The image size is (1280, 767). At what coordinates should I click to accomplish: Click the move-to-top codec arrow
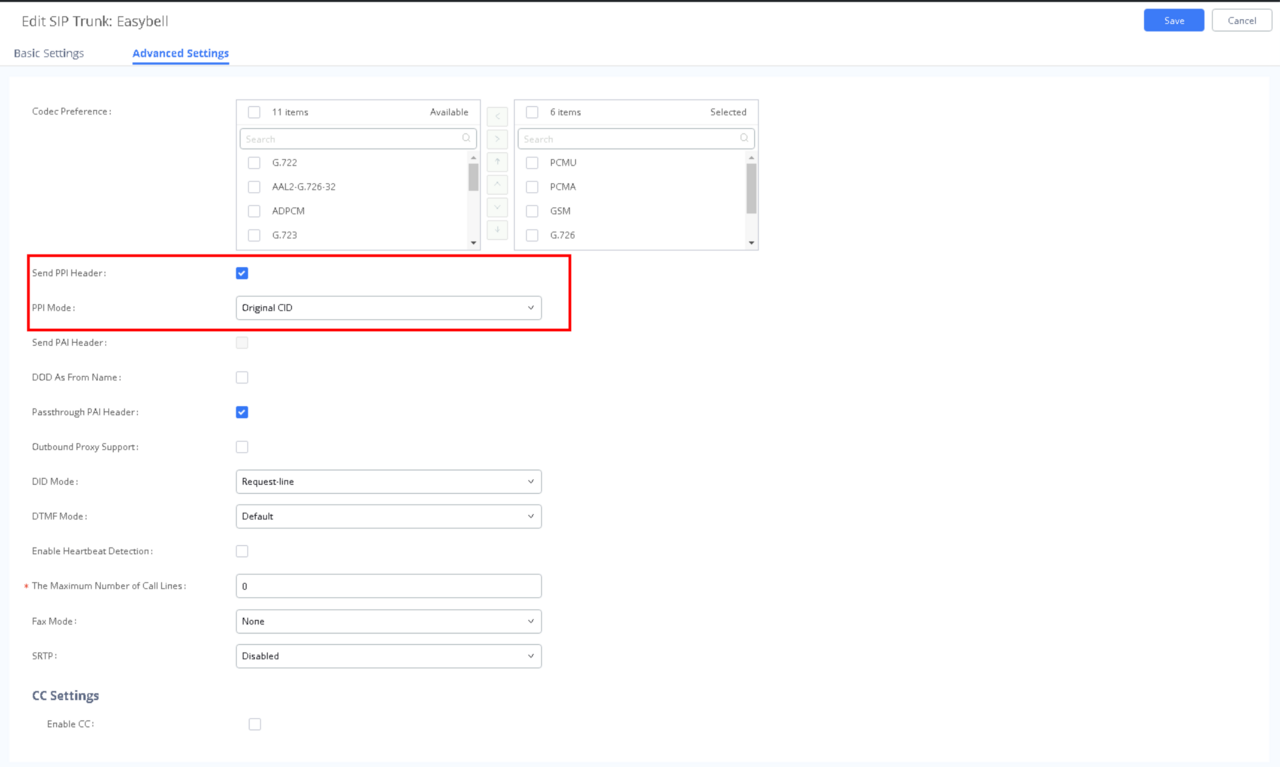pos(497,162)
